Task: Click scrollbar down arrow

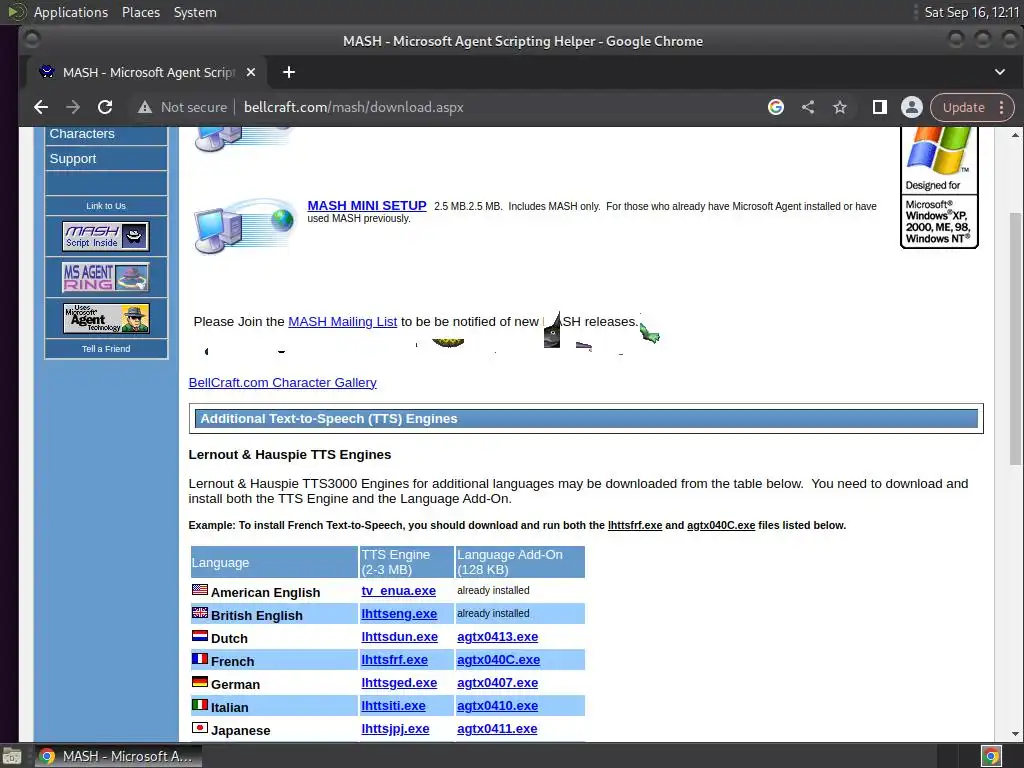Action: coord(1015,734)
